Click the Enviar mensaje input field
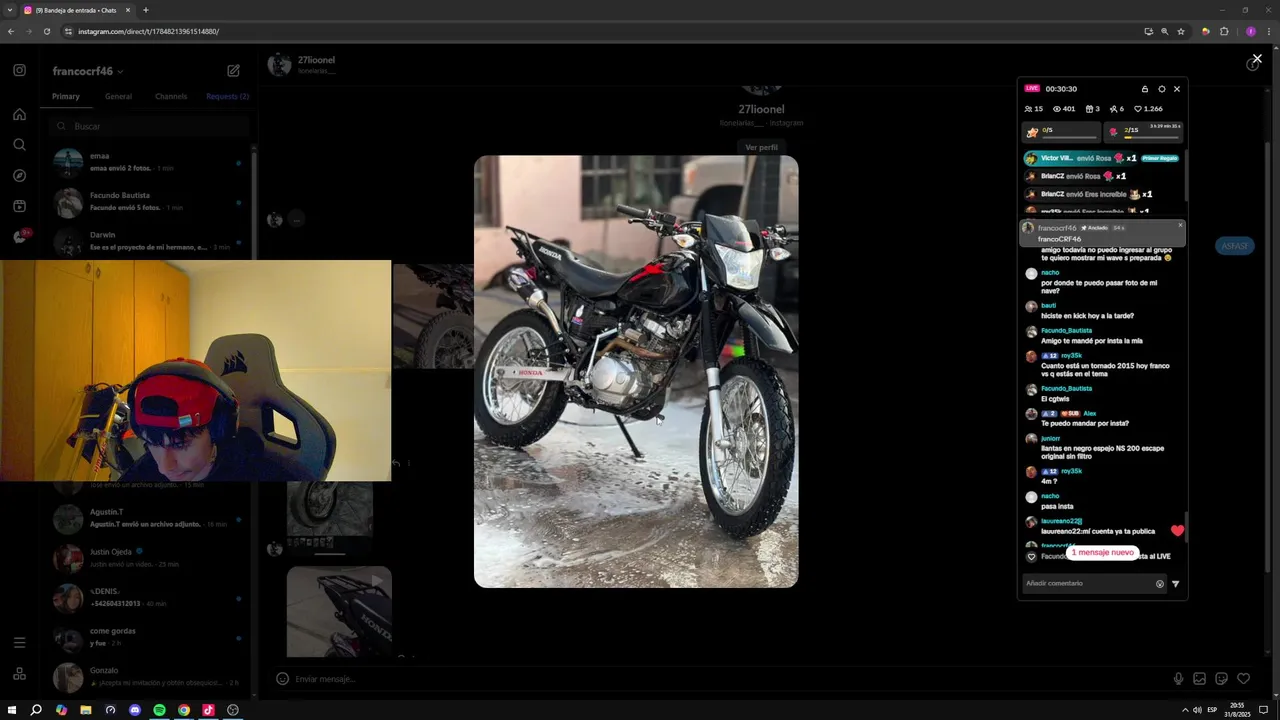The width and height of the screenshot is (1280, 720). coord(730,679)
